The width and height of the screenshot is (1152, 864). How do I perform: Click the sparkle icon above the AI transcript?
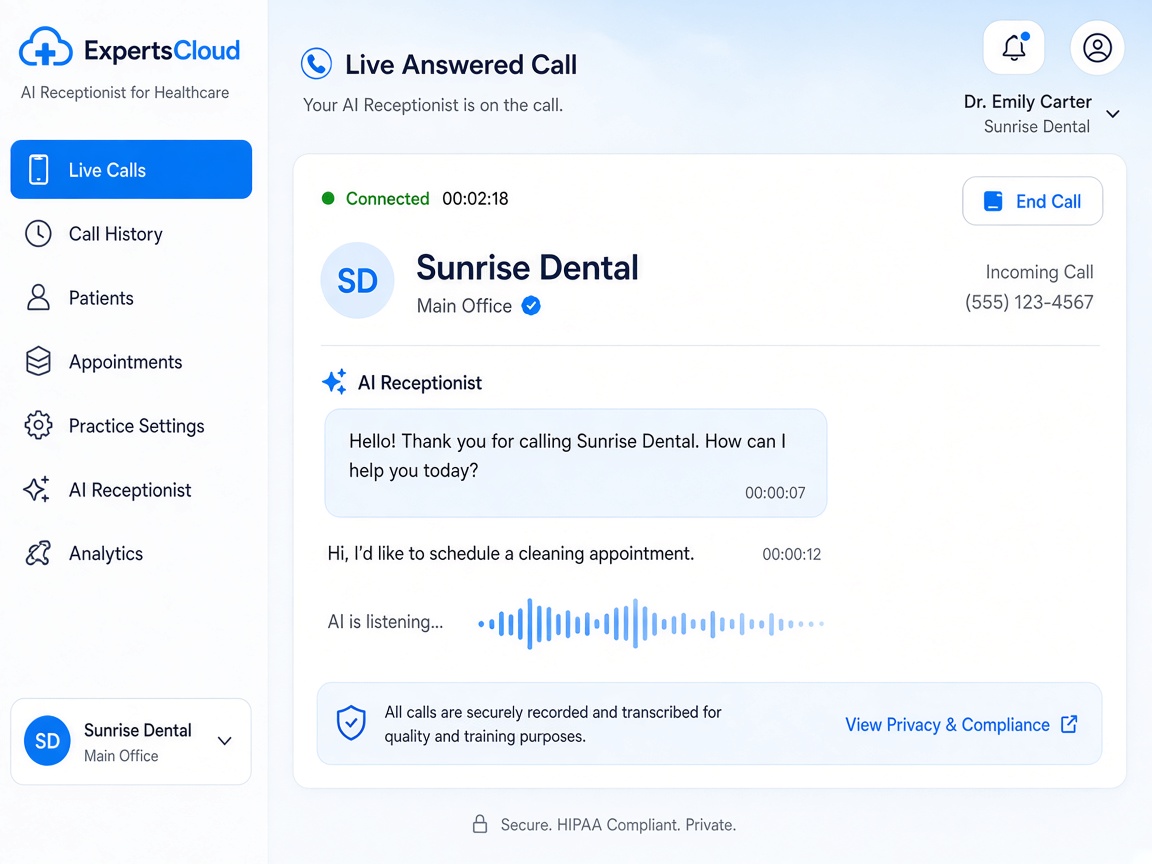pos(334,382)
